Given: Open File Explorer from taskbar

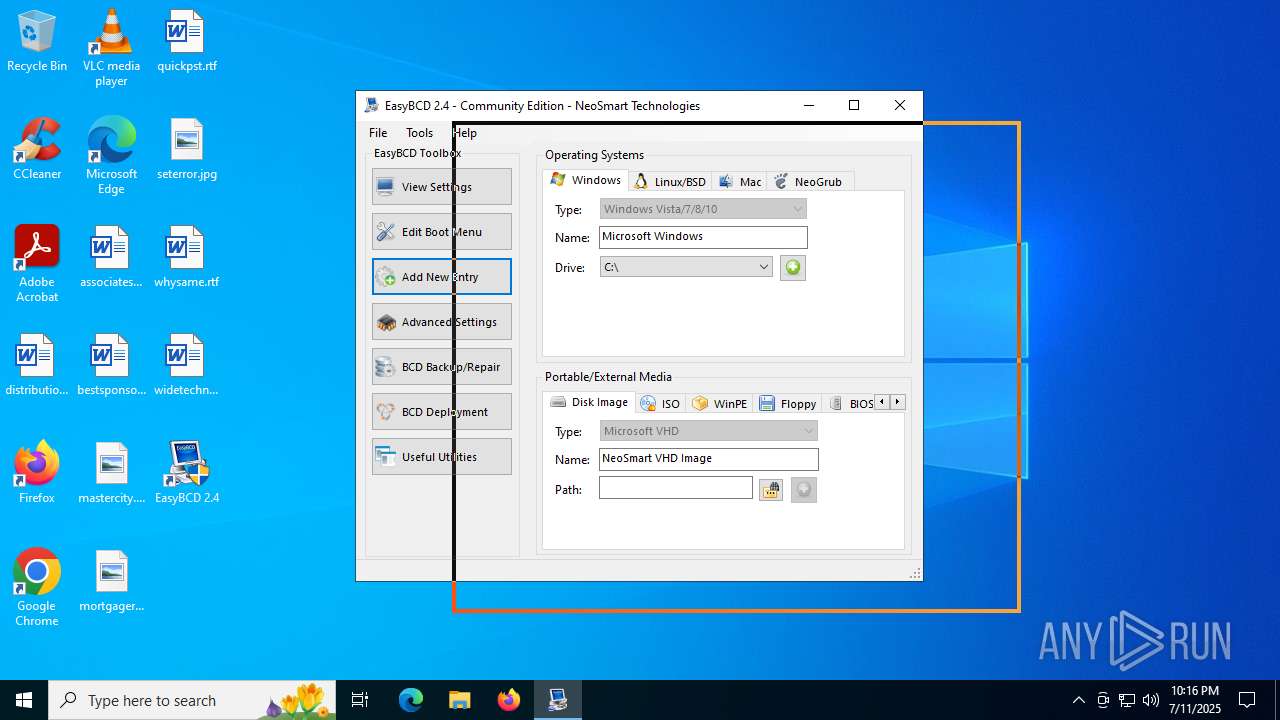Looking at the screenshot, I should (460, 700).
